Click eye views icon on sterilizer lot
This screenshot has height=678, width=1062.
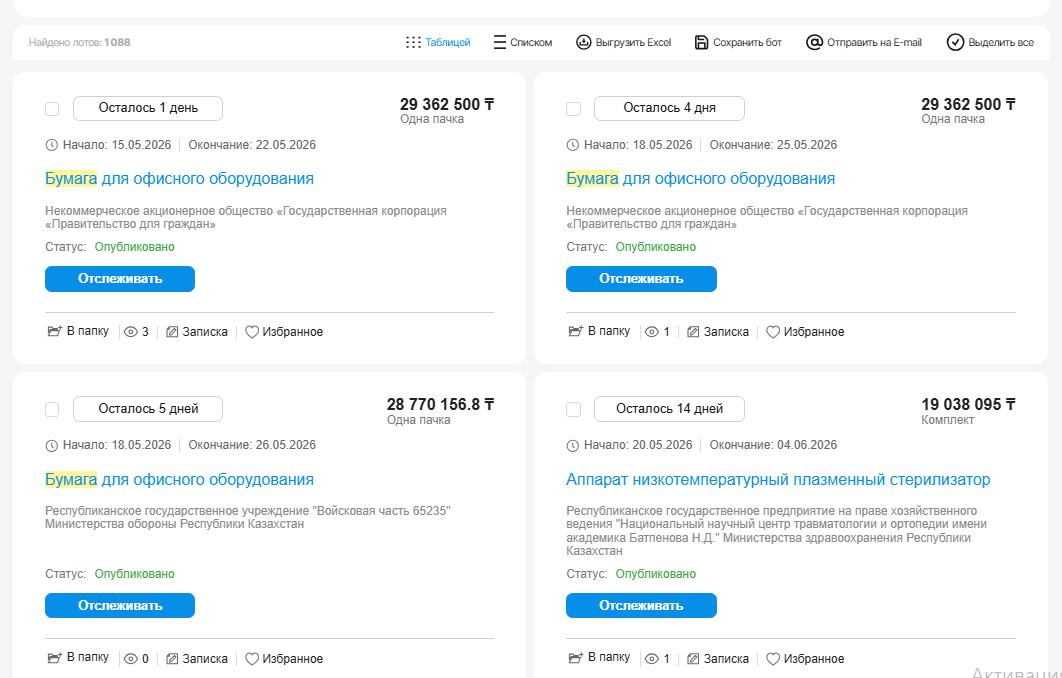[652, 659]
